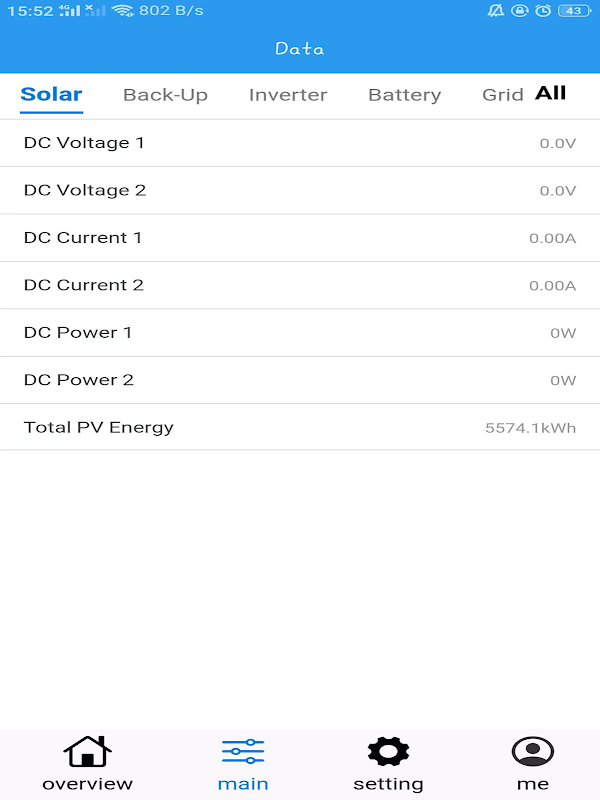Tap the DC Power 1 row
This screenshot has width=600, height=800.
pos(300,333)
